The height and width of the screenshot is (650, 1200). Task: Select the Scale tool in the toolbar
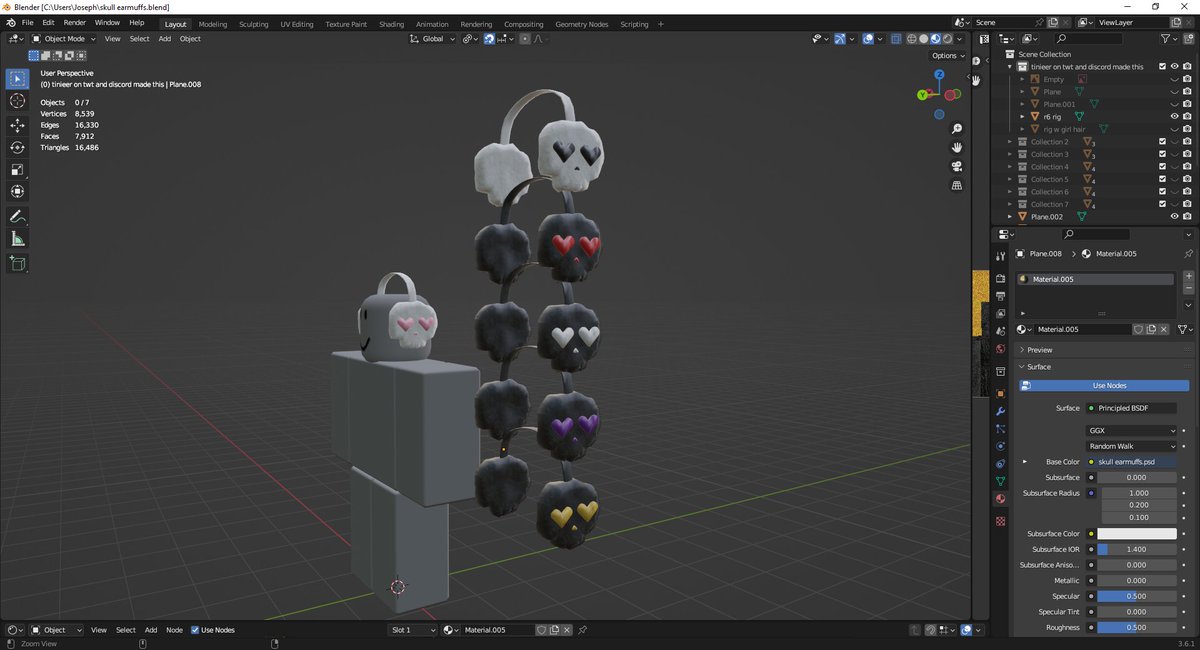point(17,169)
